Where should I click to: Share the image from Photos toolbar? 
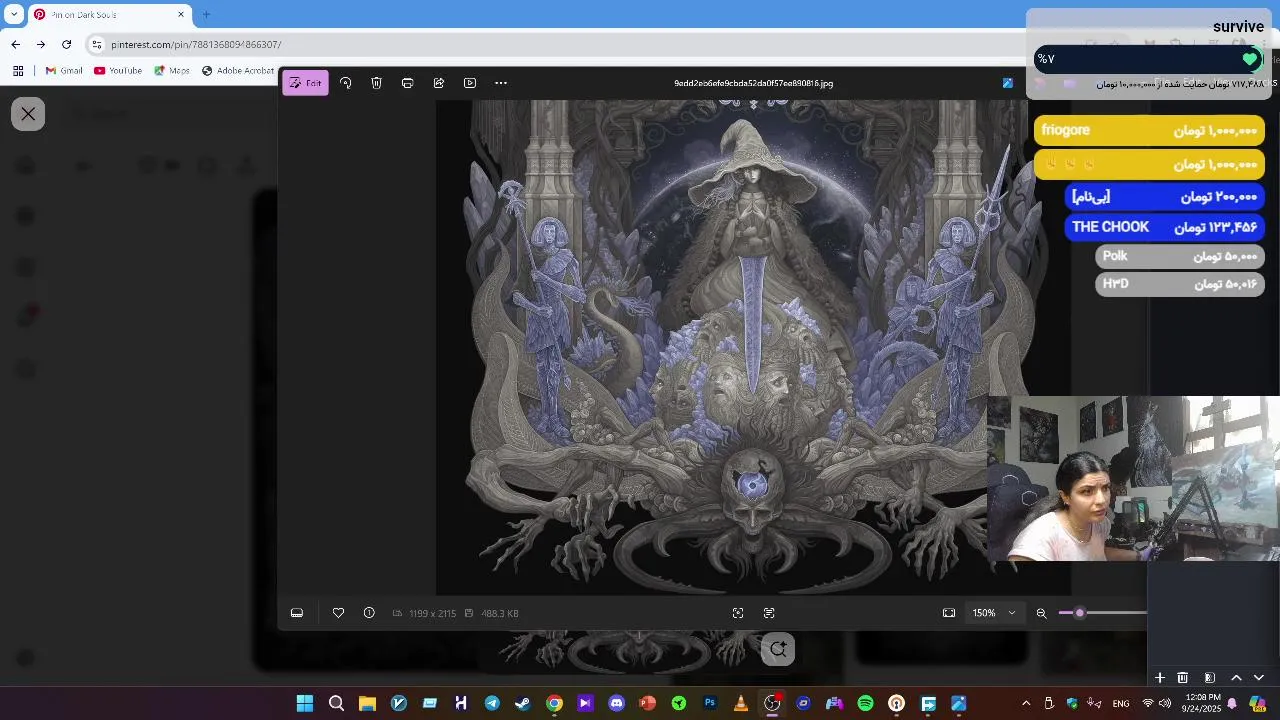tap(438, 83)
